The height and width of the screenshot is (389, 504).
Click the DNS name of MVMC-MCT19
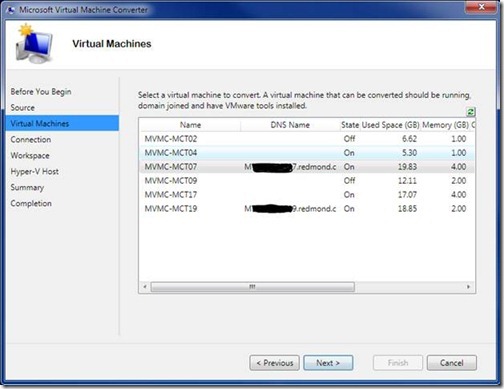pyautogui.click(x=290, y=209)
